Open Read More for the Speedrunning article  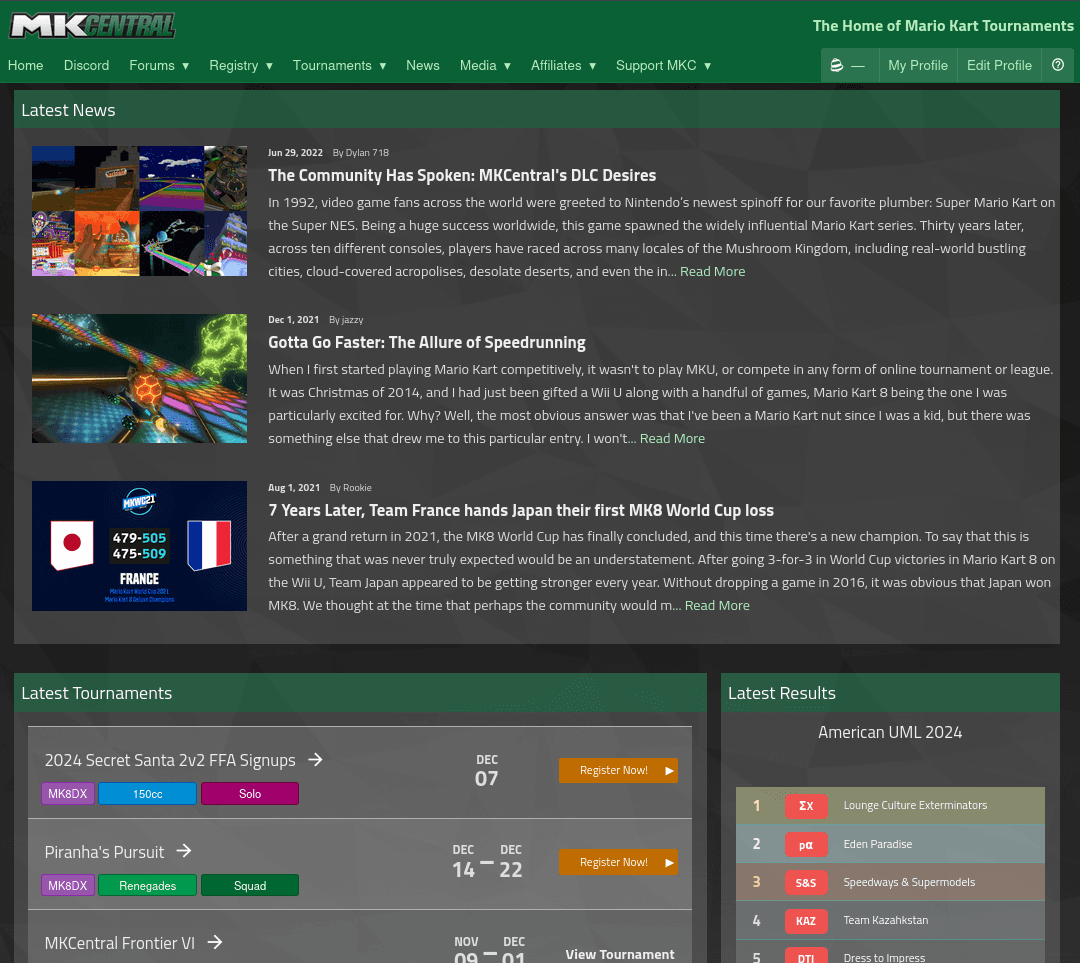(x=672, y=439)
